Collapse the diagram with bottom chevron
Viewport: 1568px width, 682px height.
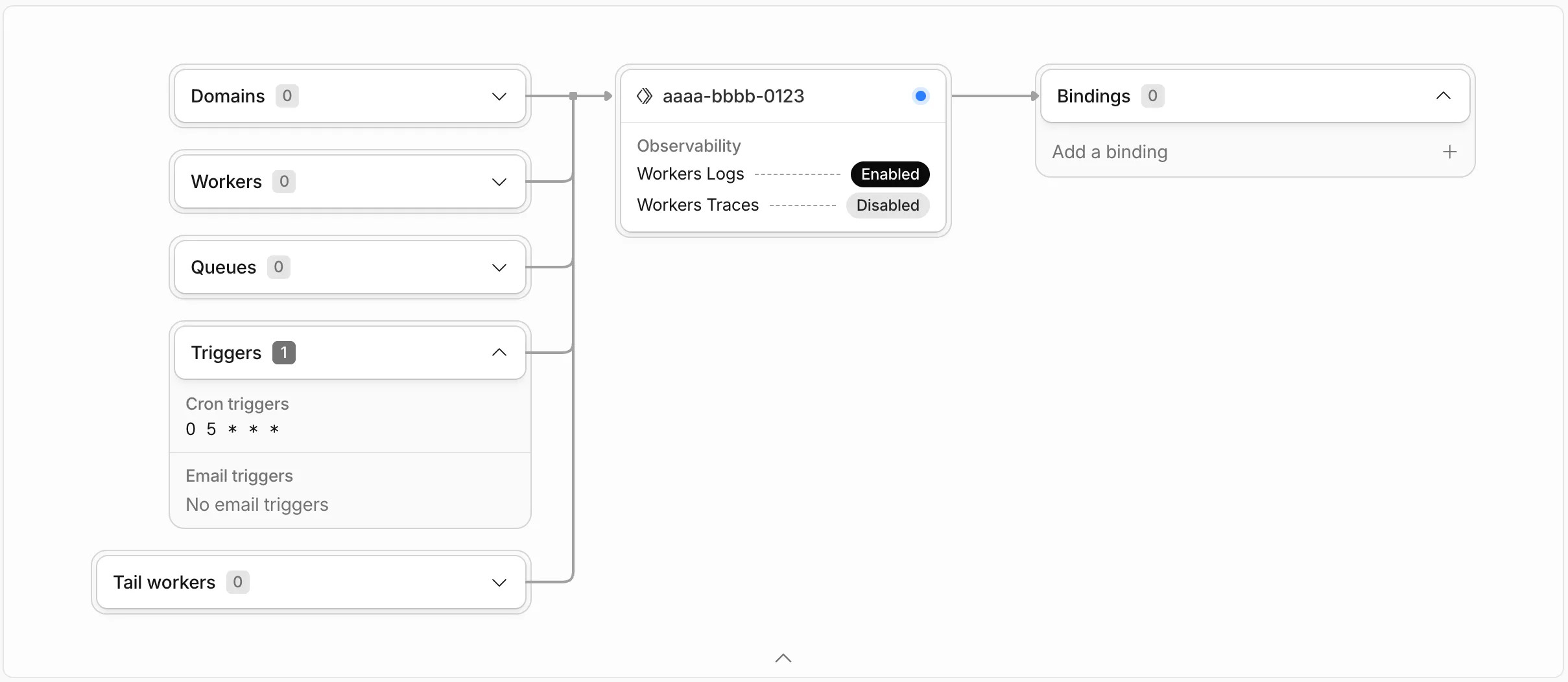pyautogui.click(x=783, y=658)
